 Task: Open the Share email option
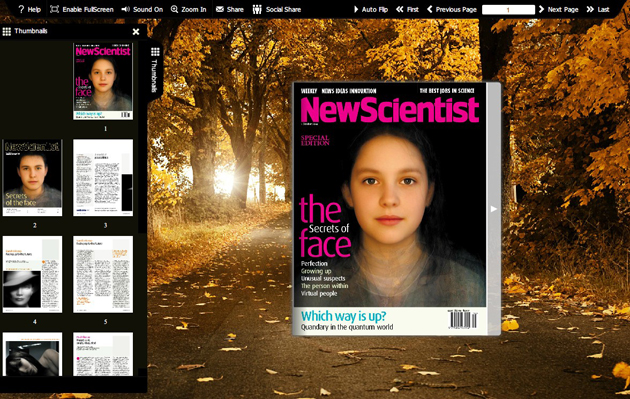tap(230, 9)
